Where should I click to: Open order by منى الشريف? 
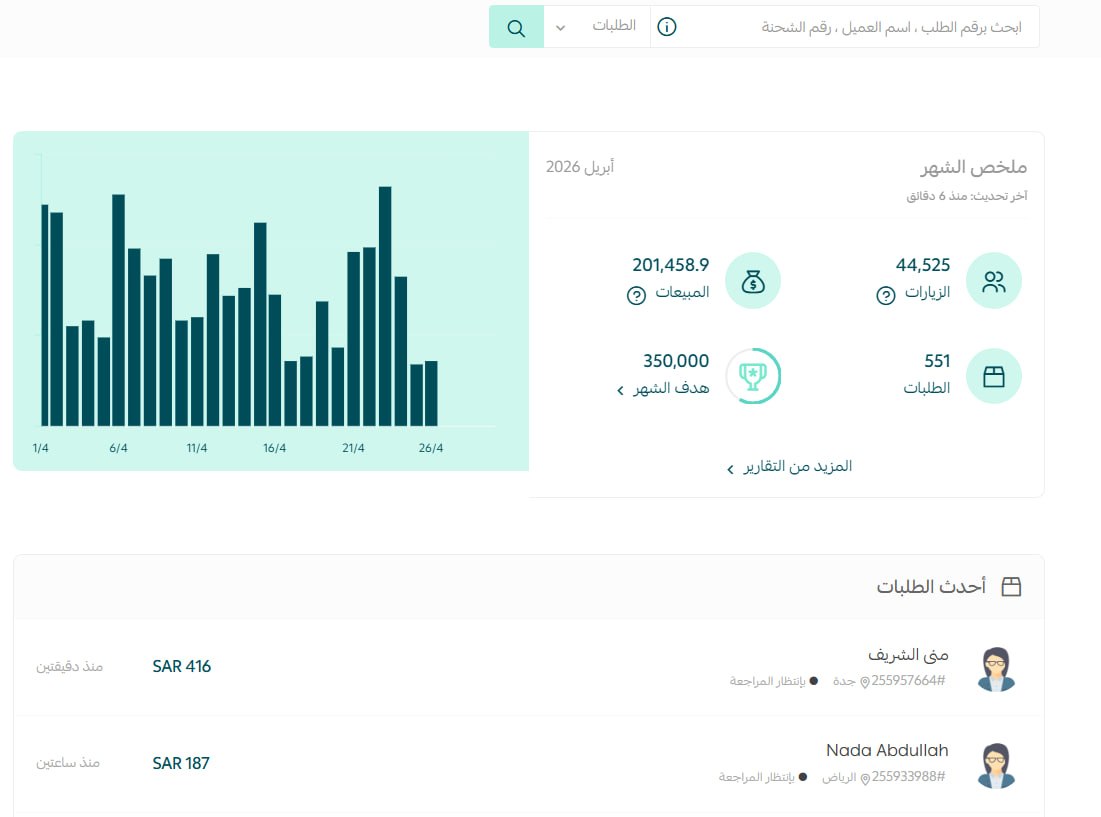point(528,667)
